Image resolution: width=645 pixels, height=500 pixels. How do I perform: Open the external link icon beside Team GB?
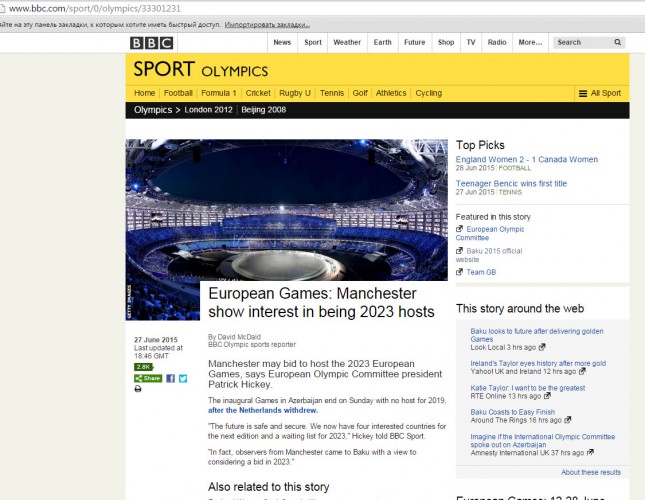click(x=460, y=272)
